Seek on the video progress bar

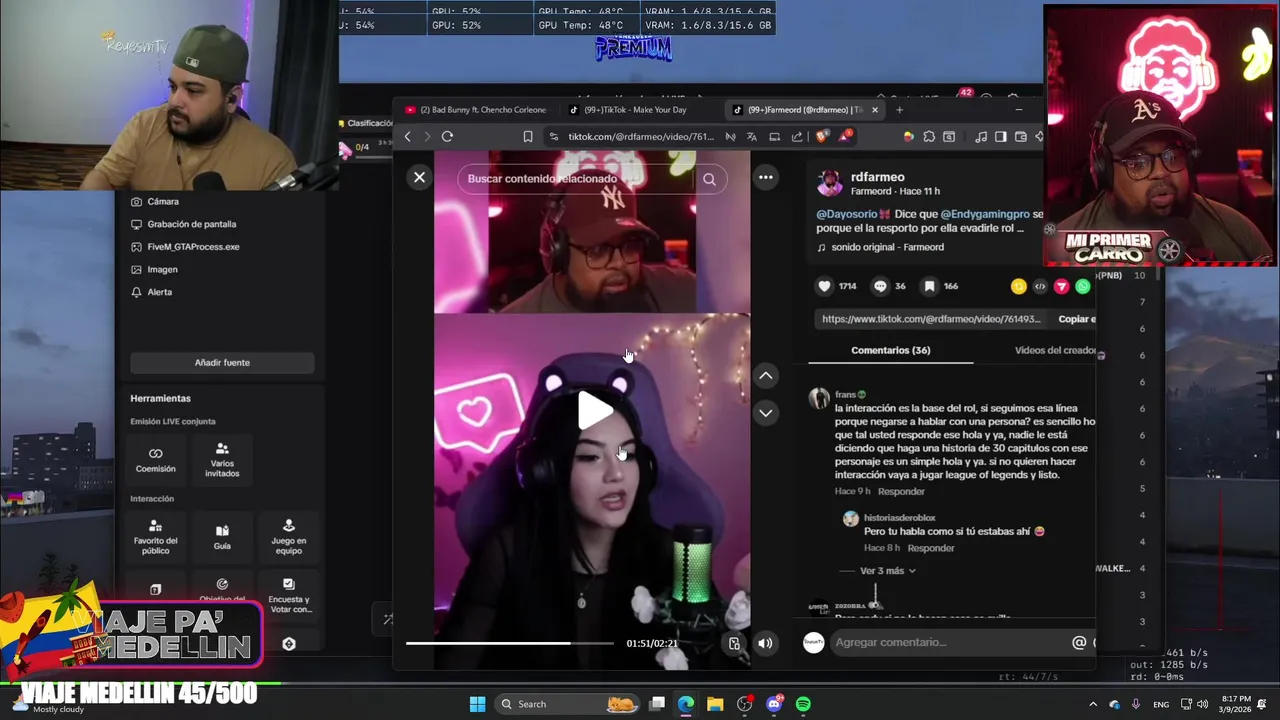click(x=509, y=643)
